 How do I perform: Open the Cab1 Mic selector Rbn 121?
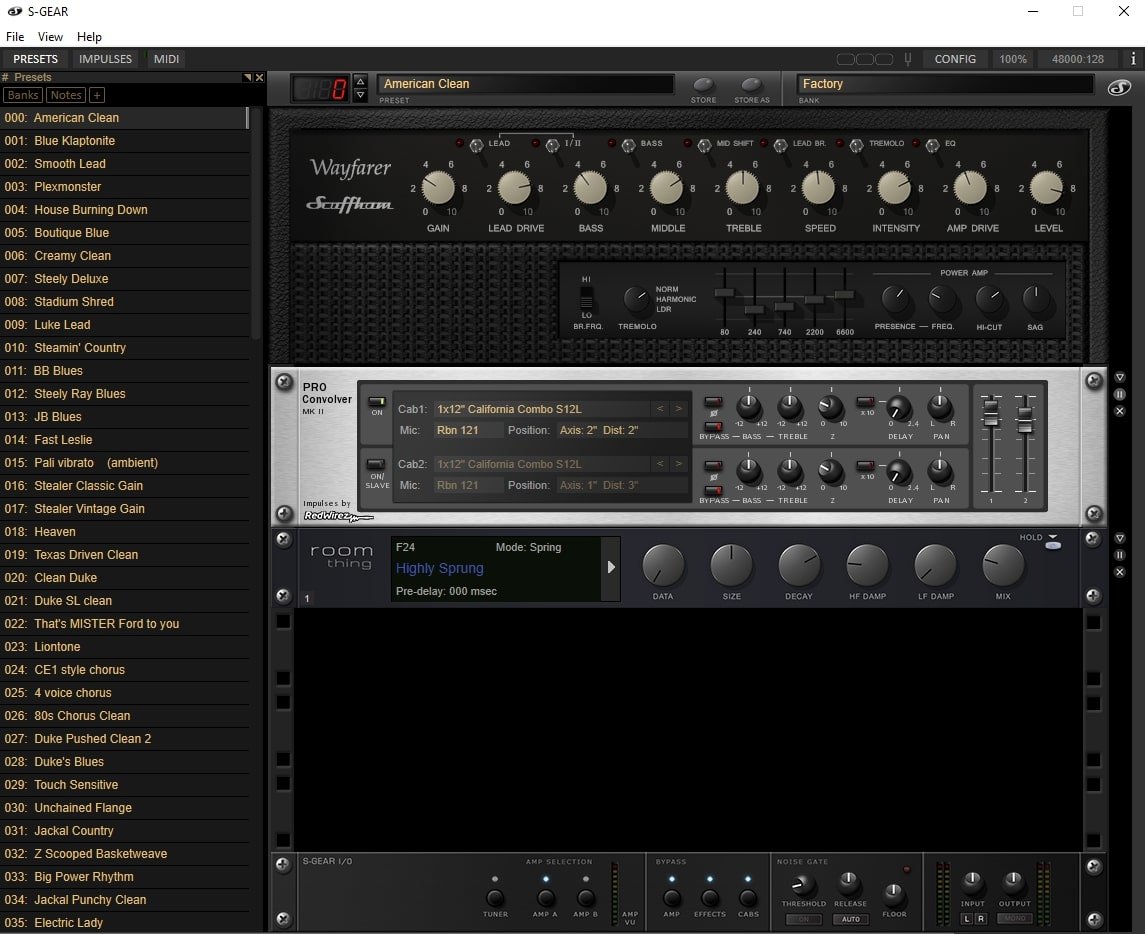467,430
